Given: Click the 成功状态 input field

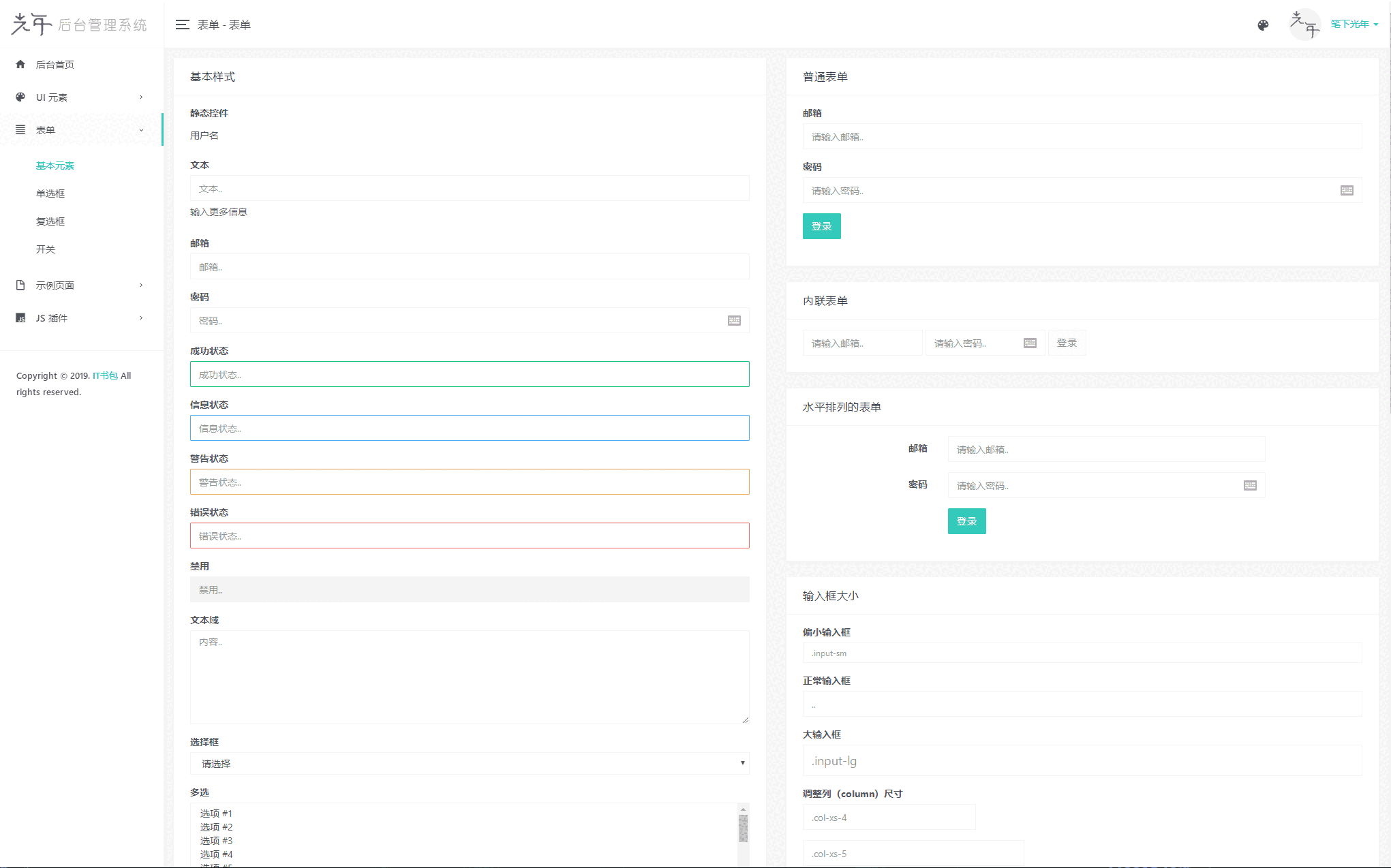Looking at the screenshot, I should point(470,374).
